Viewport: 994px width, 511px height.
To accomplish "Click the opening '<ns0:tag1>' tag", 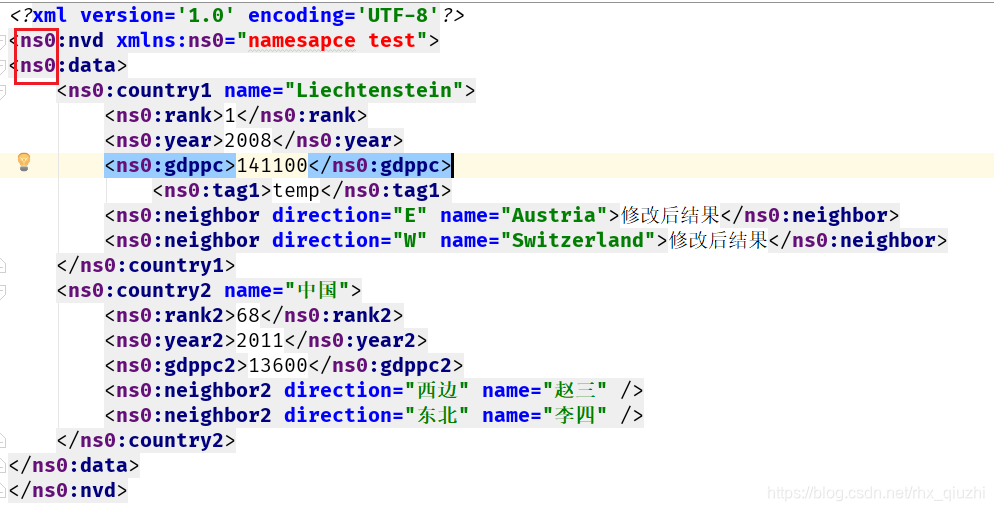I will click(x=212, y=191).
